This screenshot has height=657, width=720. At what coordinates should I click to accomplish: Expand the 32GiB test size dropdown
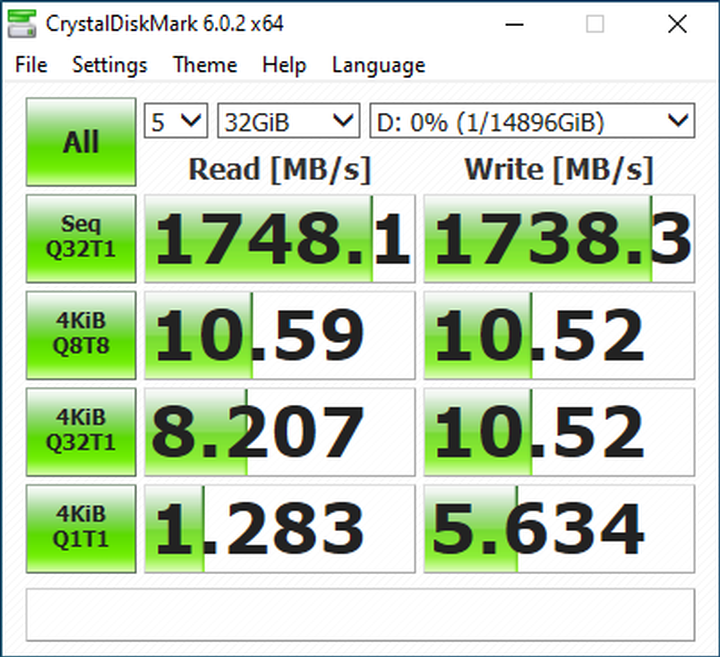click(x=288, y=122)
